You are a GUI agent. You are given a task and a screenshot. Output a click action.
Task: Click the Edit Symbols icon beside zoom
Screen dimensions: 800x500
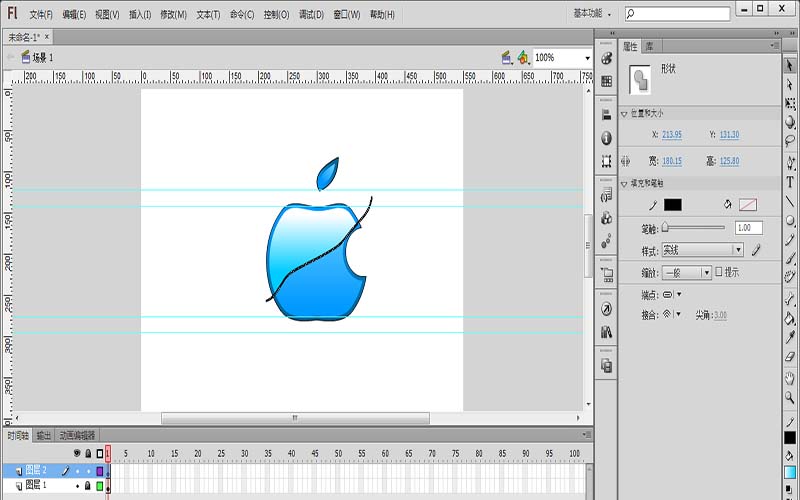(x=523, y=58)
